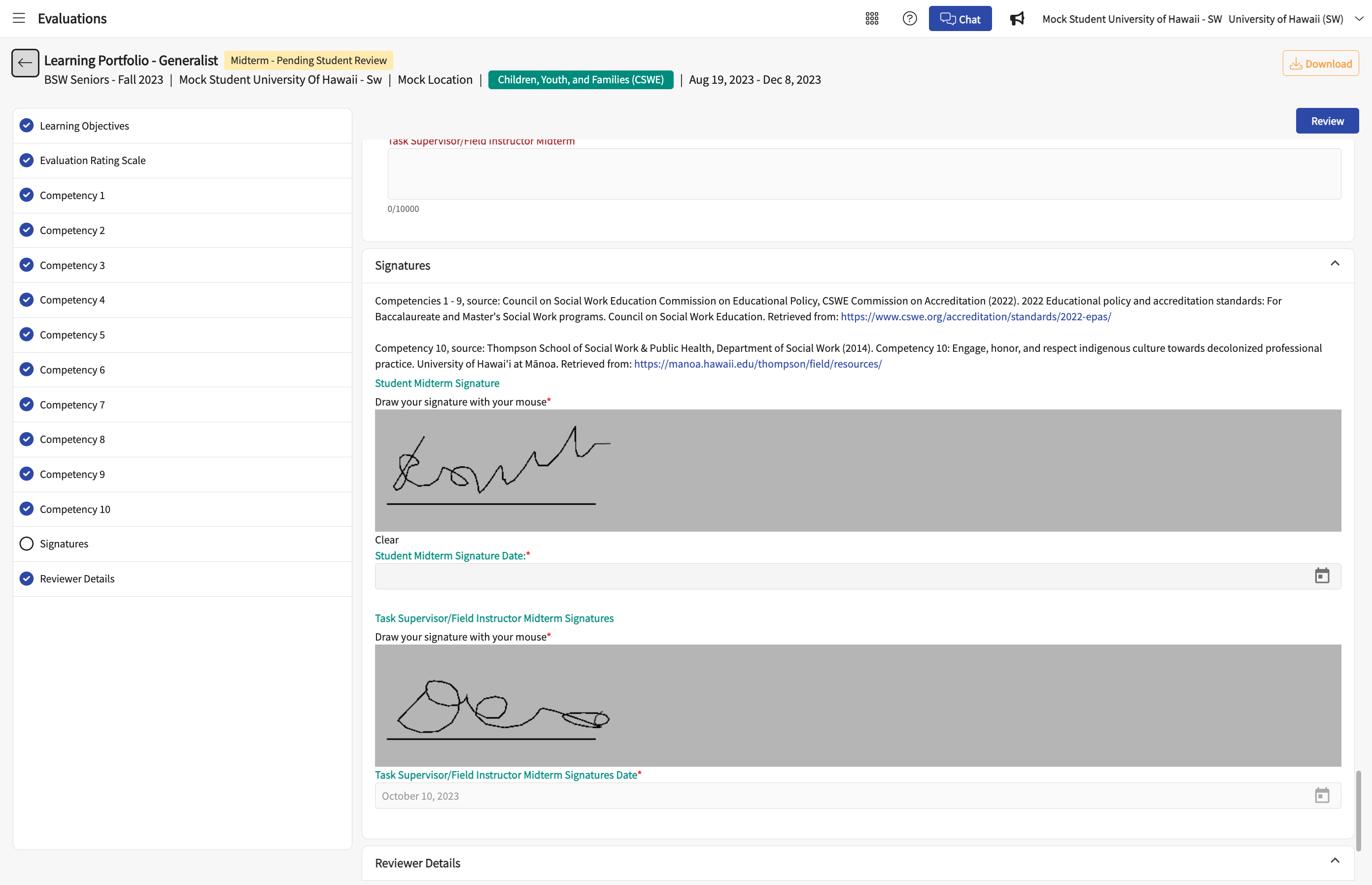The width and height of the screenshot is (1372, 885).
Task: Go to Competency 2 in sidebar
Action: pos(182,231)
